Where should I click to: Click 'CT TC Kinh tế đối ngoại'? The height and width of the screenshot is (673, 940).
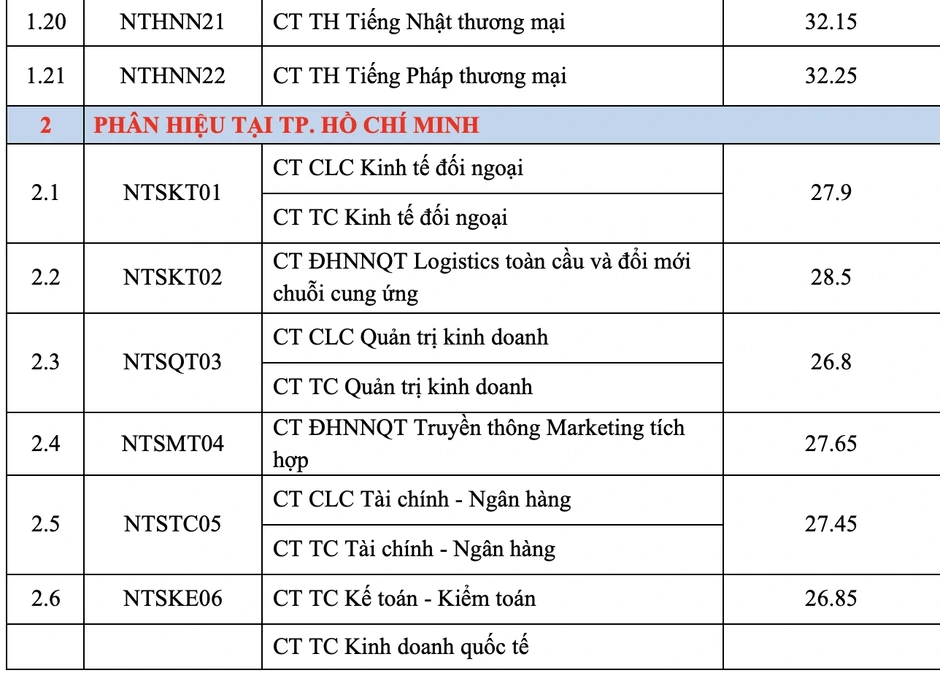(x=390, y=218)
